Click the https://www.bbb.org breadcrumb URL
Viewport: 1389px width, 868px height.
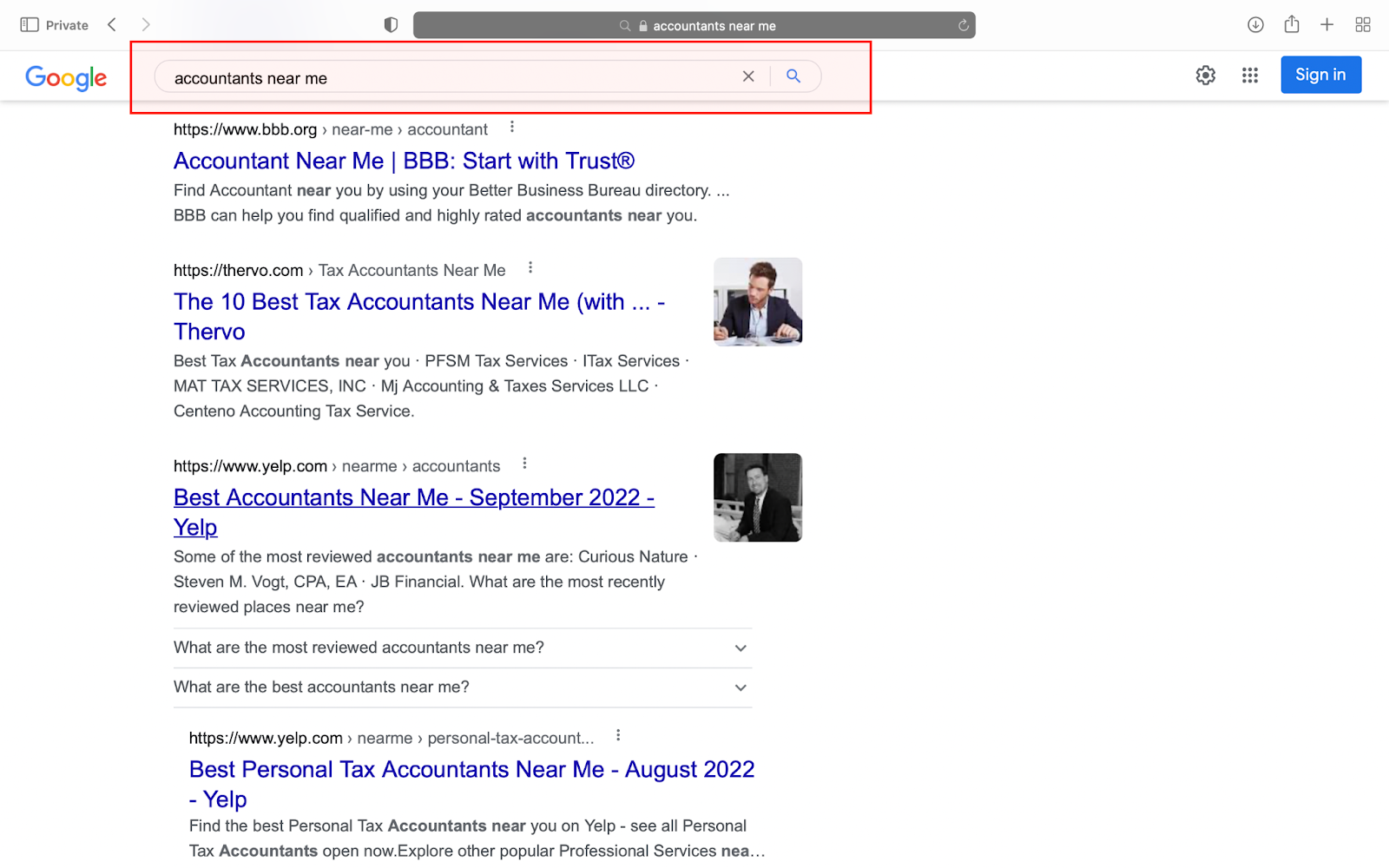coord(331,129)
